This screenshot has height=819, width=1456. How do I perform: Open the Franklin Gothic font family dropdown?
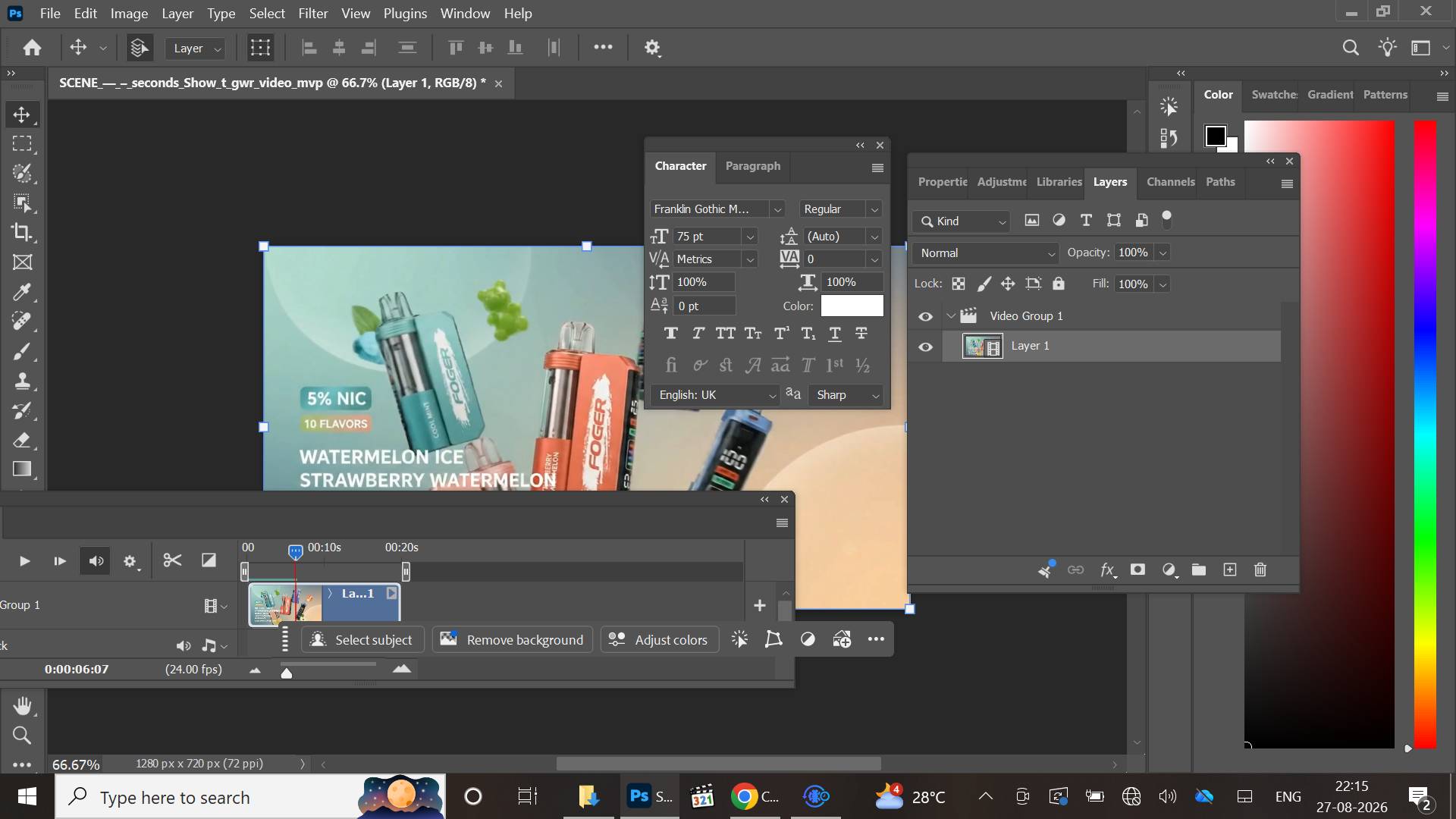pos(717,209)
